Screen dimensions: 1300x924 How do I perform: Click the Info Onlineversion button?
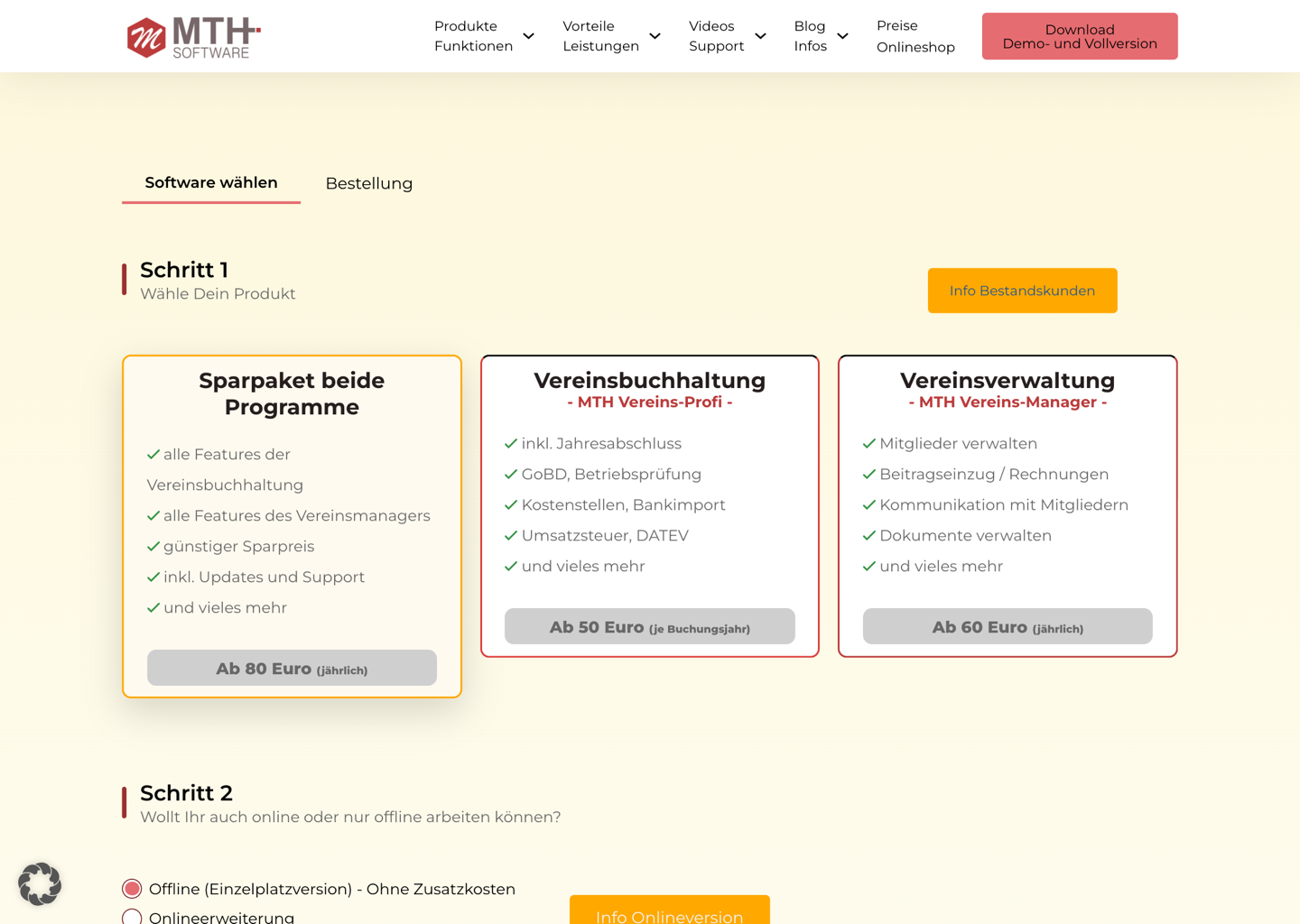coord(670,910)
